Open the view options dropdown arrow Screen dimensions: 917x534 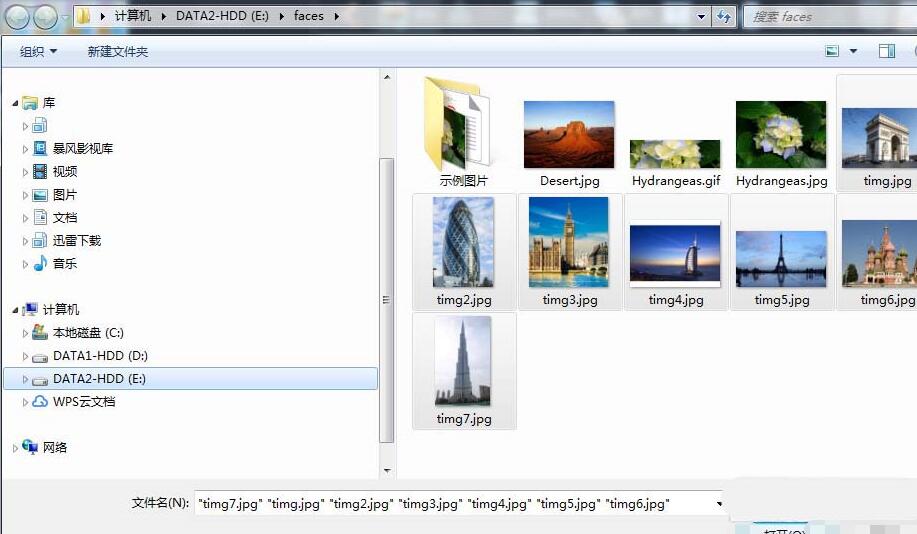point(853,51)
